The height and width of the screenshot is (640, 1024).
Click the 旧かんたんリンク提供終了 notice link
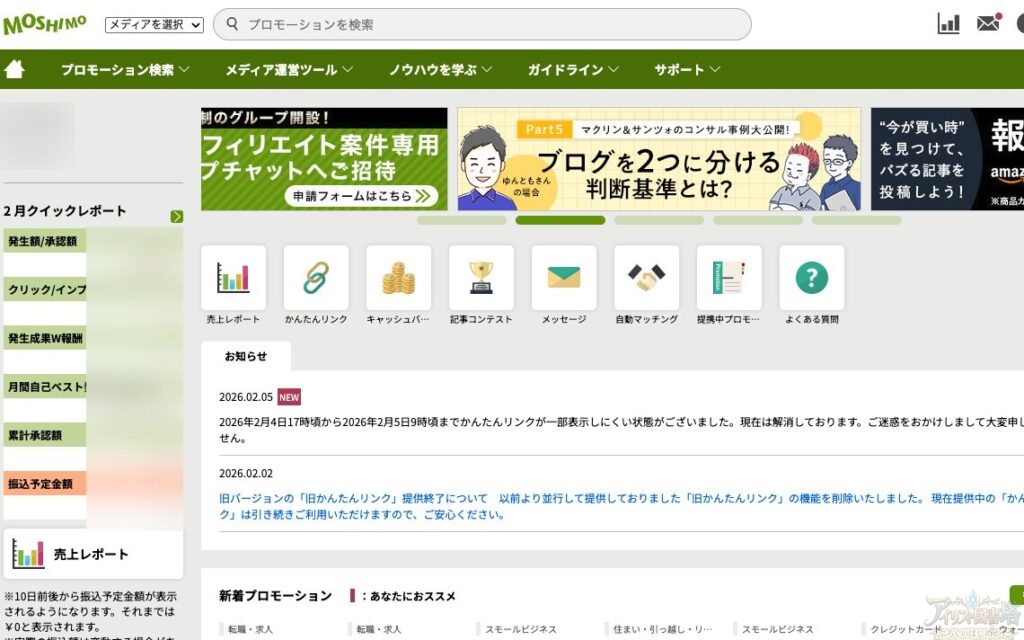click(352, 498)
